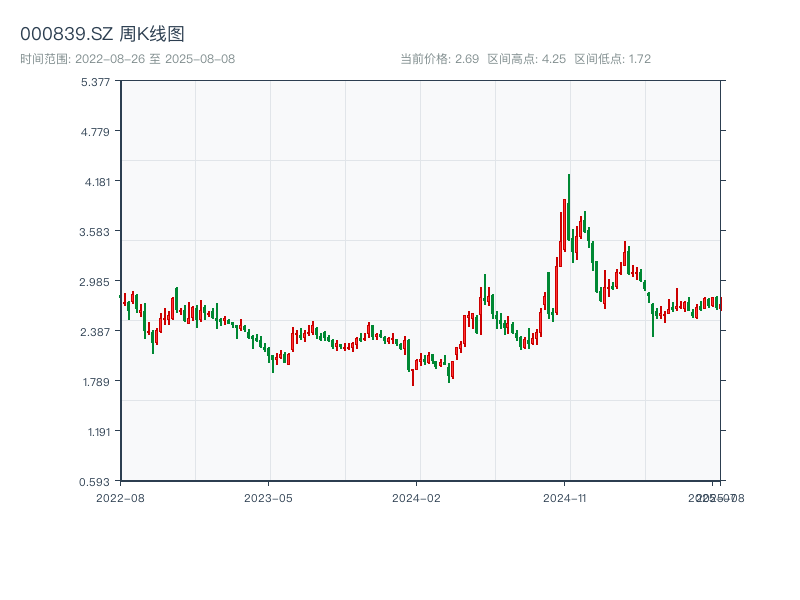Click the 4.181 y-axis price label
The image size is (800, 600).
[96, 181]
